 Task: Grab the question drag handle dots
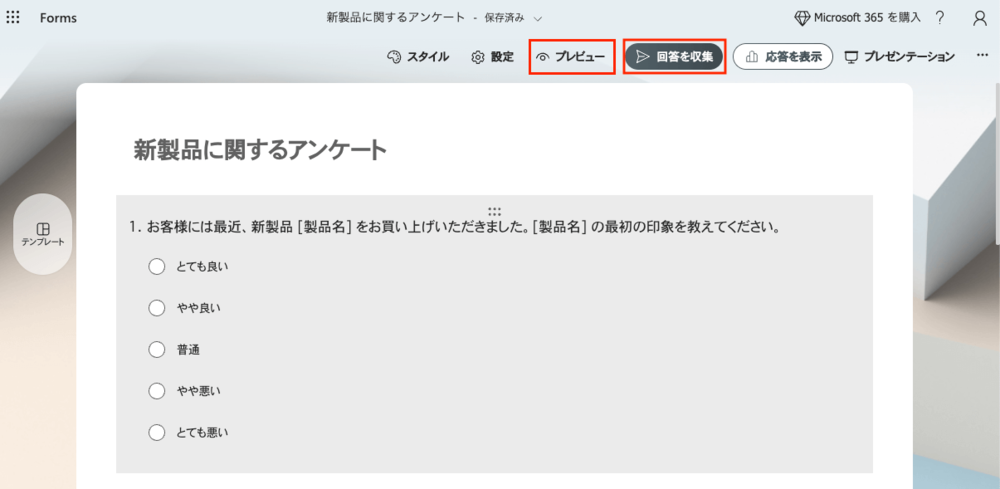point(494,211)
